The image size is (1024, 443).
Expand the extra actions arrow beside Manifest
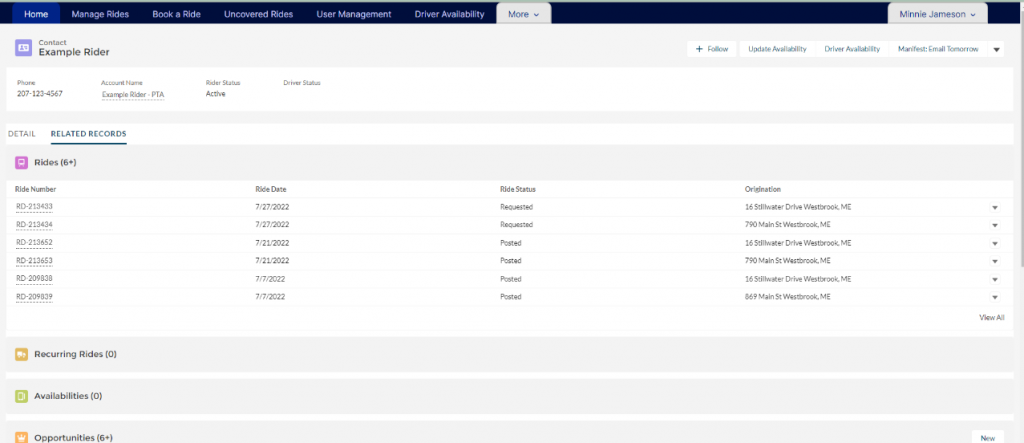pos(996,49)
